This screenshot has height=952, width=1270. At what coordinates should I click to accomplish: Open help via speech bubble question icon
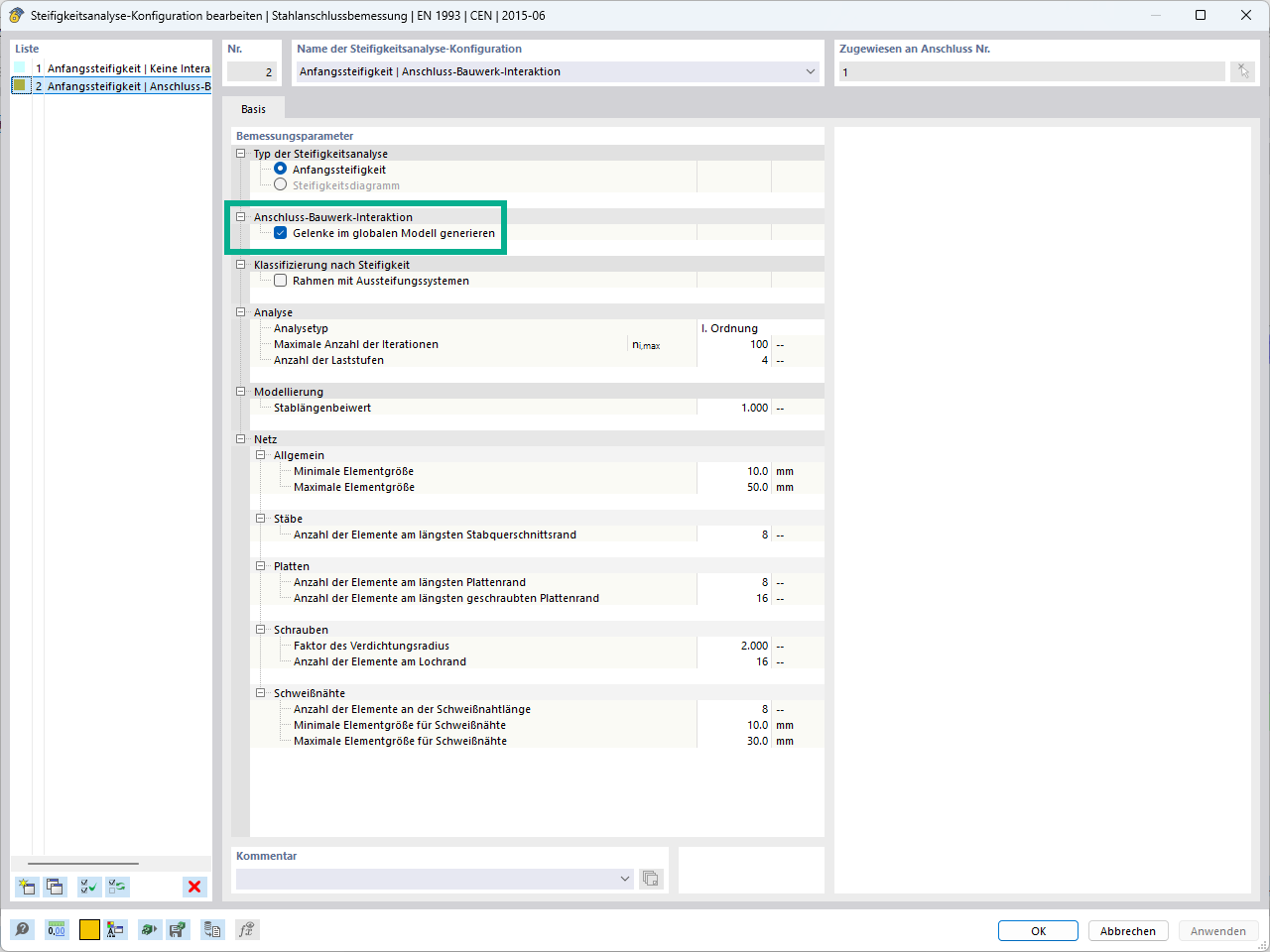pyautogui.click(x=22, y=929)
